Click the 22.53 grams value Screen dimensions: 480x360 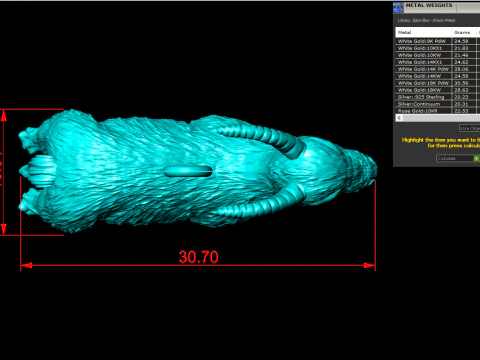(x=461, y=111)
